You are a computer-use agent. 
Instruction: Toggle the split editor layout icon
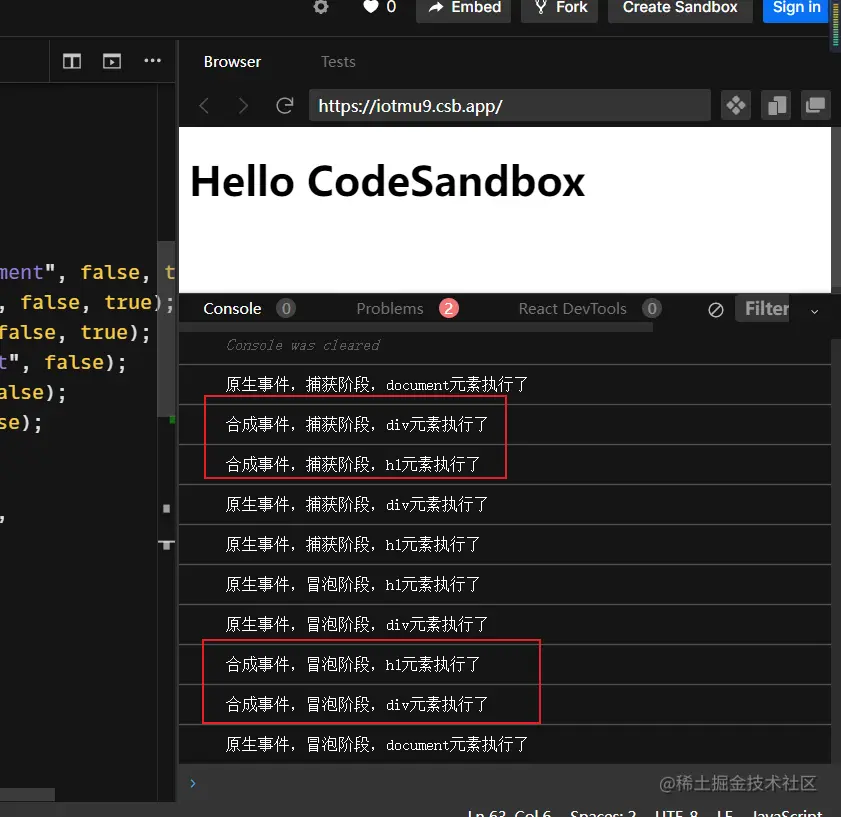click(x=72, y=61)
